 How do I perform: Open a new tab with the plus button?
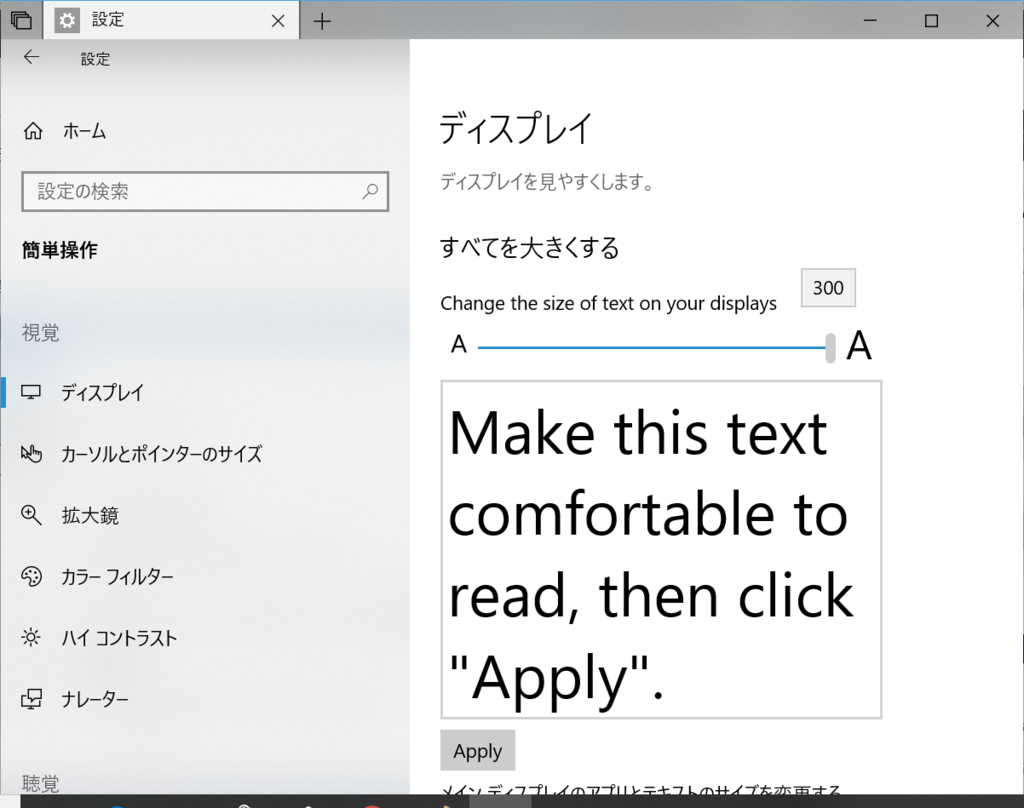pyautogui.click(x=322, y=20)
